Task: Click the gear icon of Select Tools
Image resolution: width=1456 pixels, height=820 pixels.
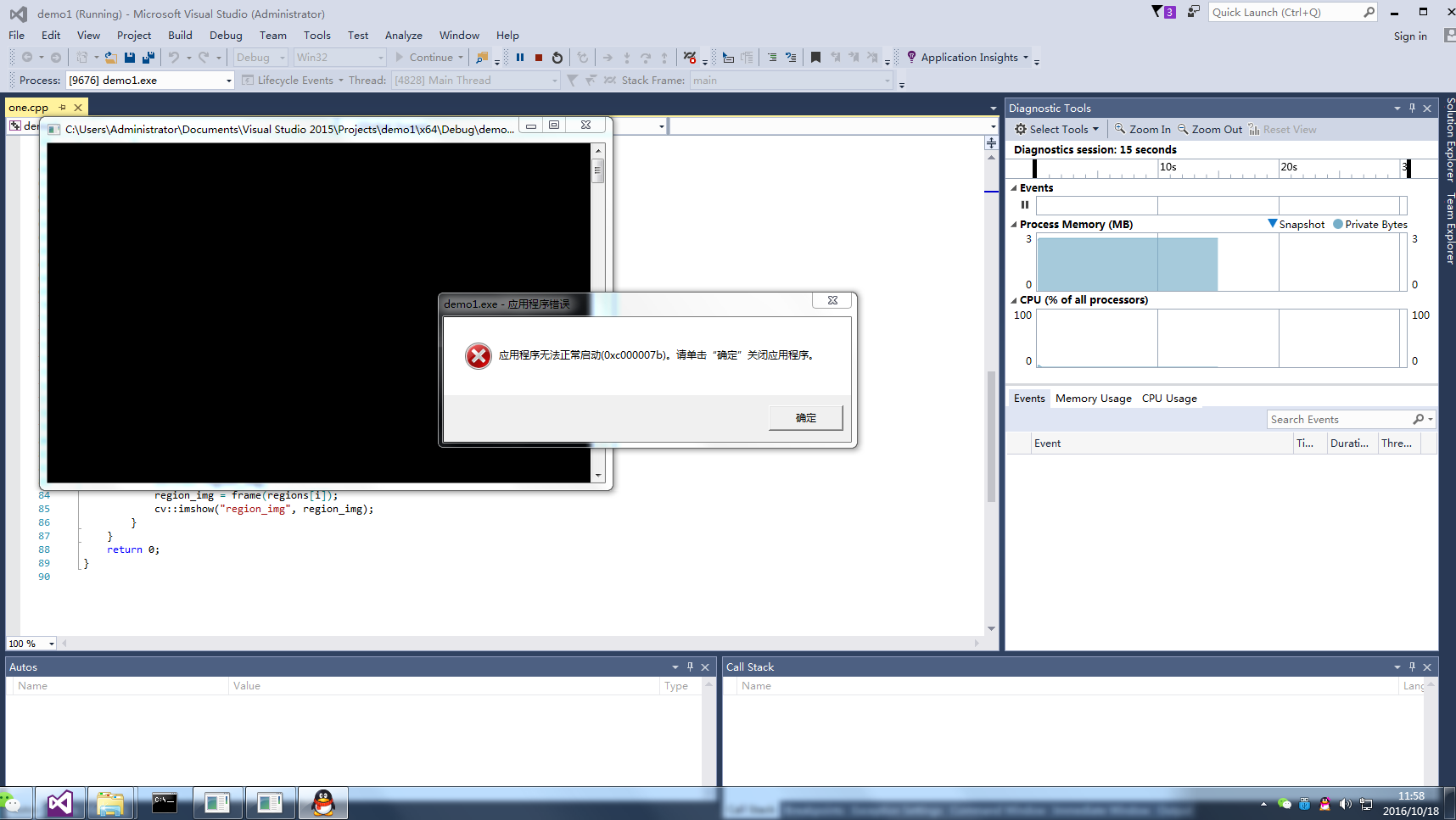Action: pyautogui.click(x=1021, y=130)
